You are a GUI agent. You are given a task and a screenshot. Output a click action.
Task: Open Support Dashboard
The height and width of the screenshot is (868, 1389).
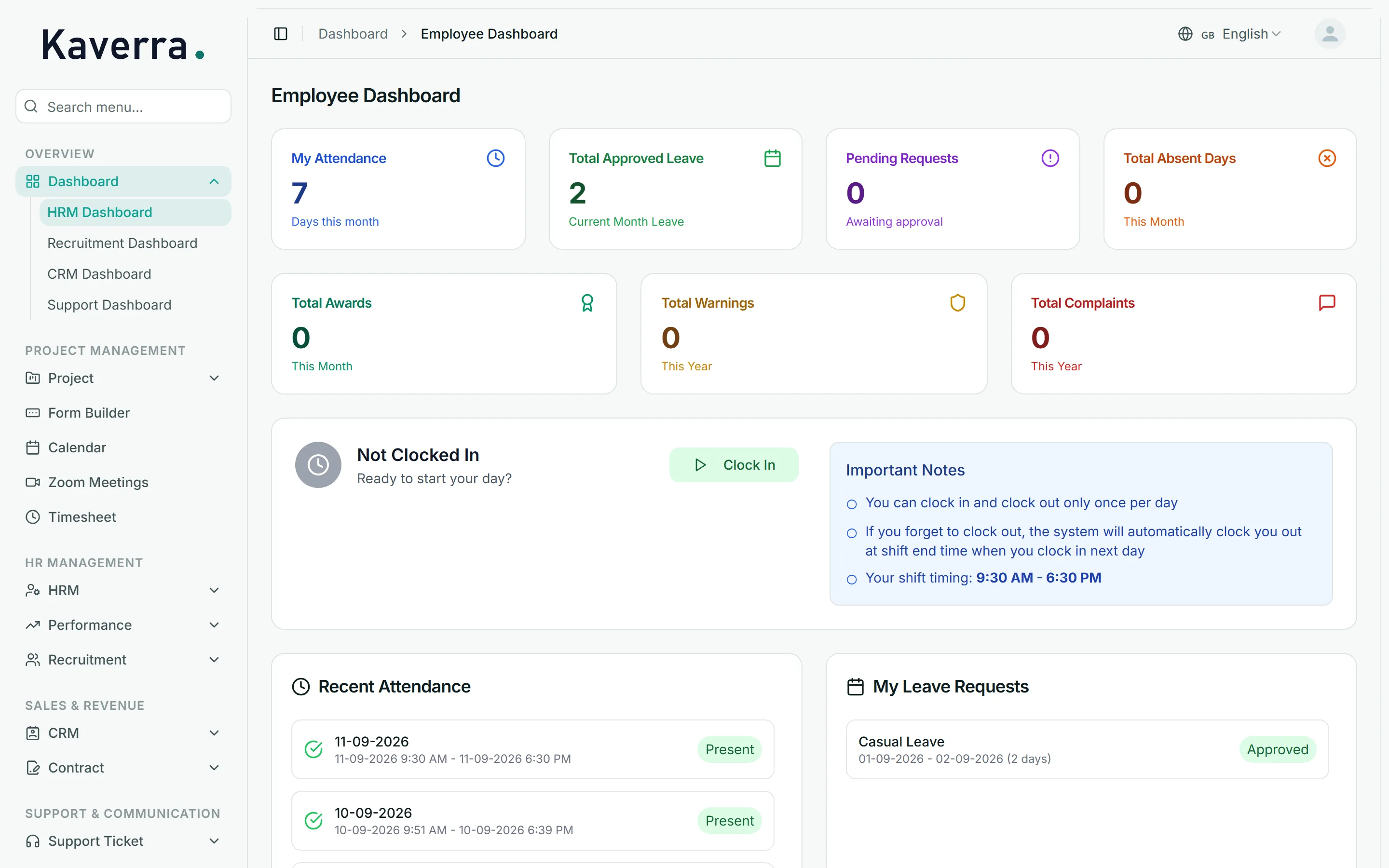[136, 305]
